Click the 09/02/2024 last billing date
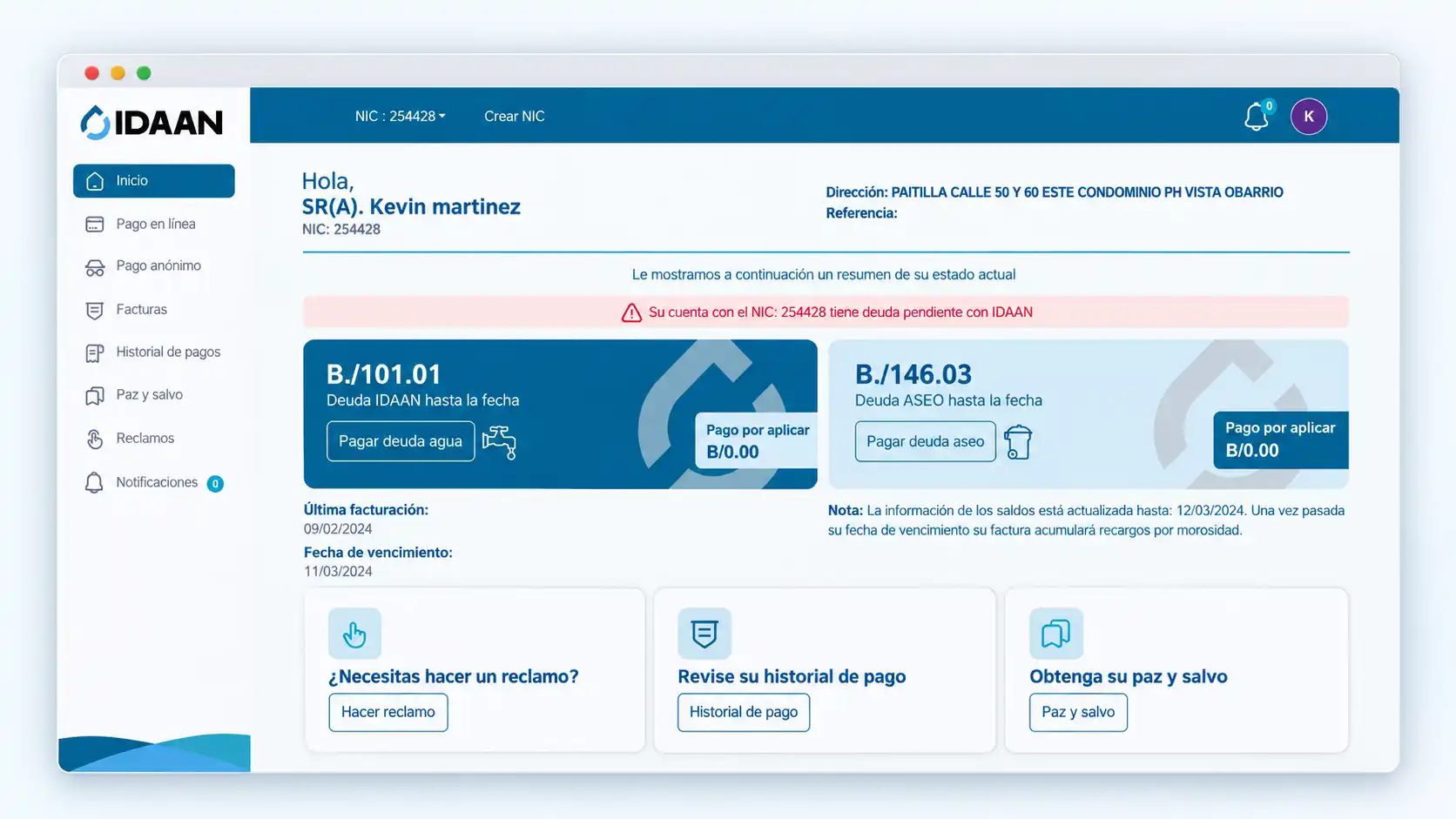Viewport: 1456px width, 819px height. pyautogui.click(x=338, y=529)
